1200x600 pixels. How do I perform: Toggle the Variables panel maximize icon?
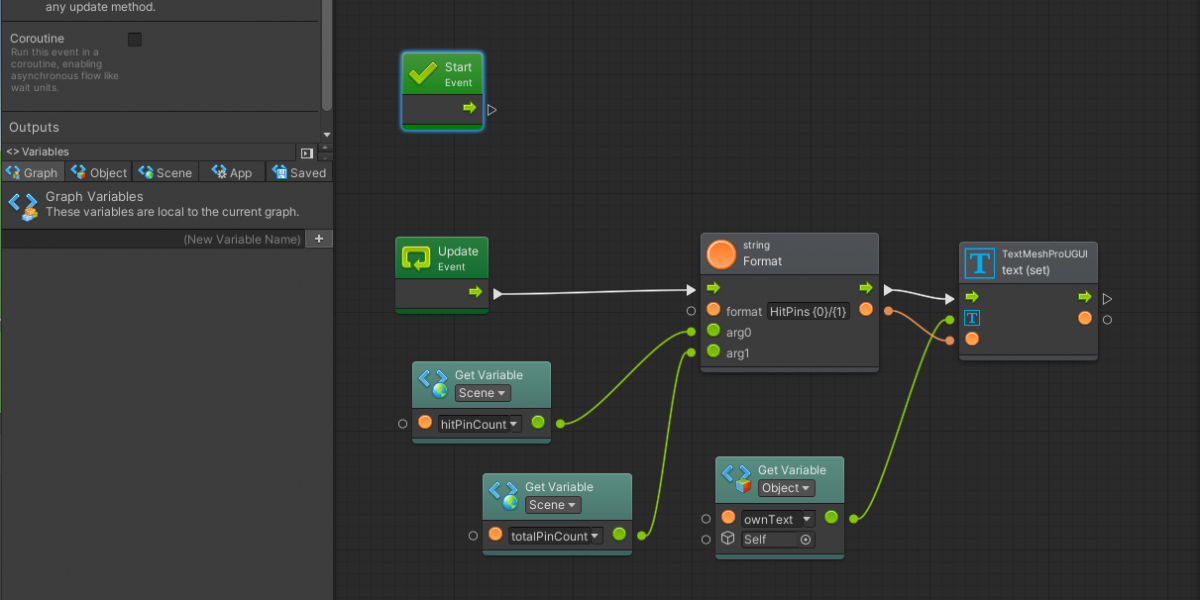[307, 152]
